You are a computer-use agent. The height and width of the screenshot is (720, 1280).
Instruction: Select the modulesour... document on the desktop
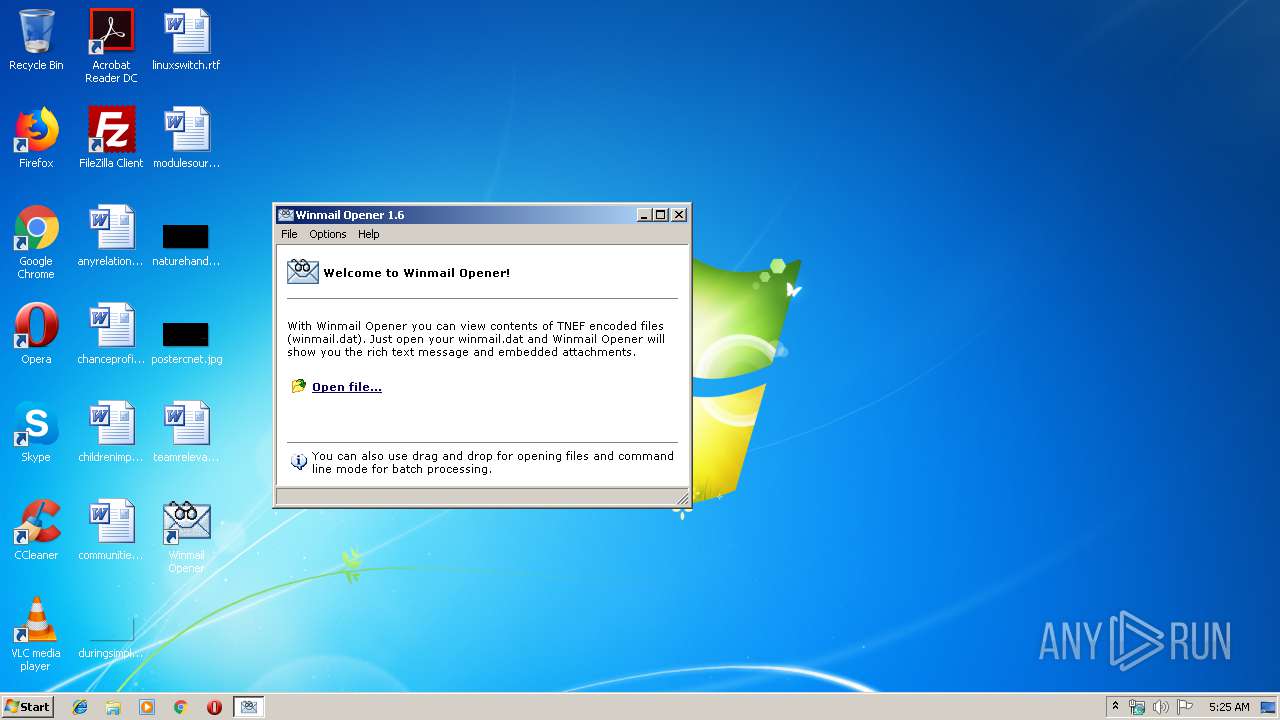[x=186, y=138]
